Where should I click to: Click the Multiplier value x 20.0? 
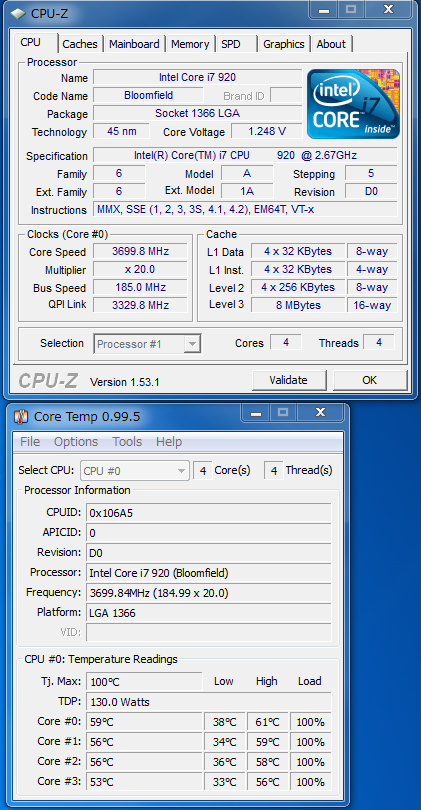(x=141, y=269)
